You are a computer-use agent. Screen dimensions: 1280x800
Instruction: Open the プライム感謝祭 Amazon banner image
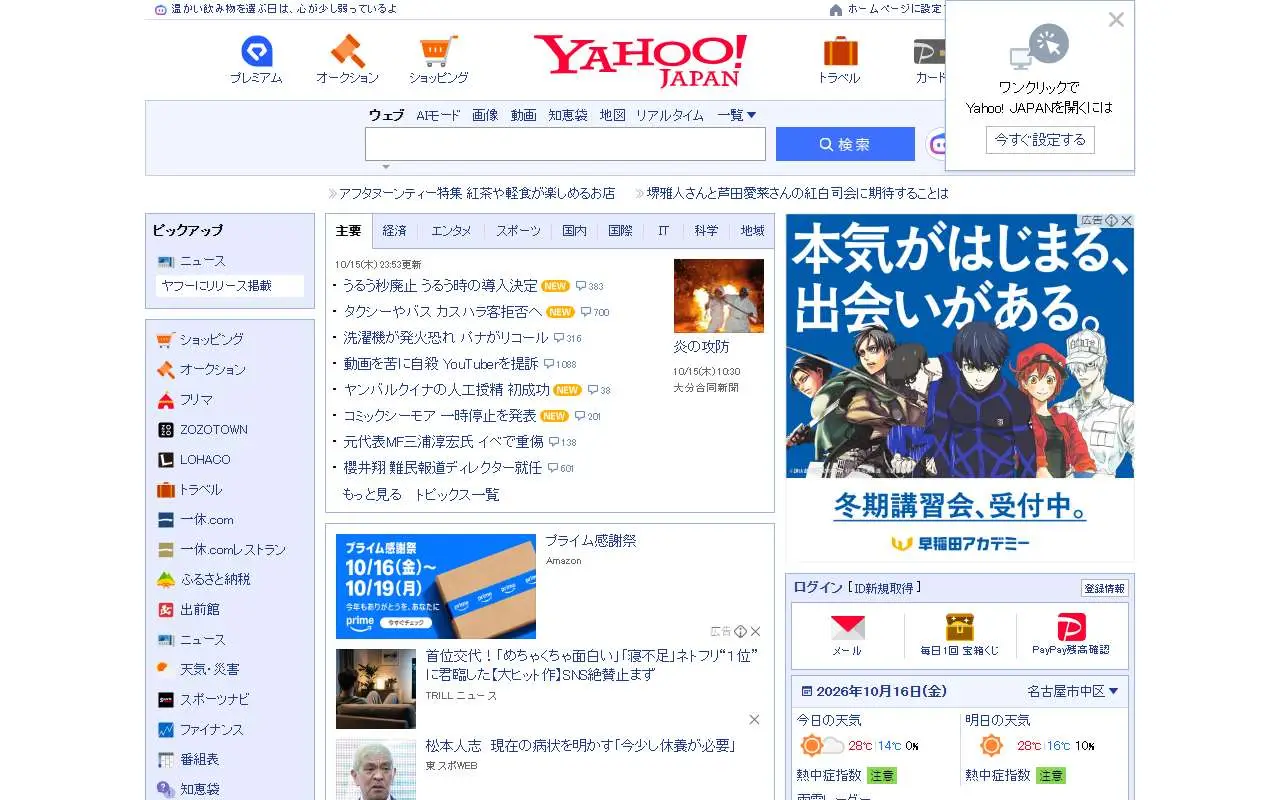click(436, 586)
